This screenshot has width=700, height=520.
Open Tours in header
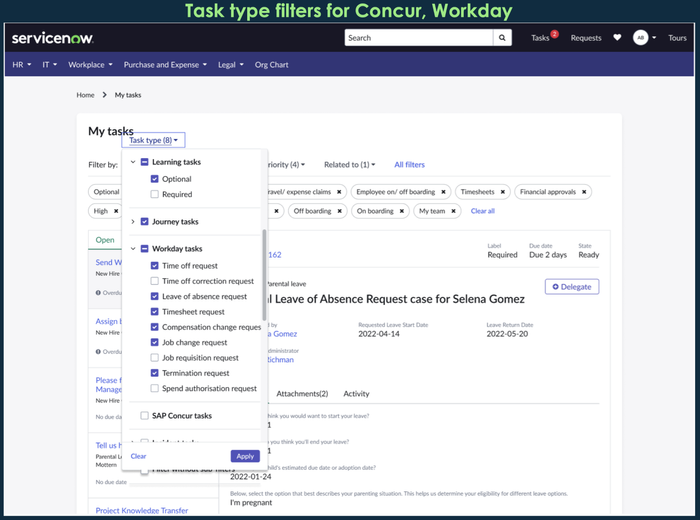click(x=677, y=38)
